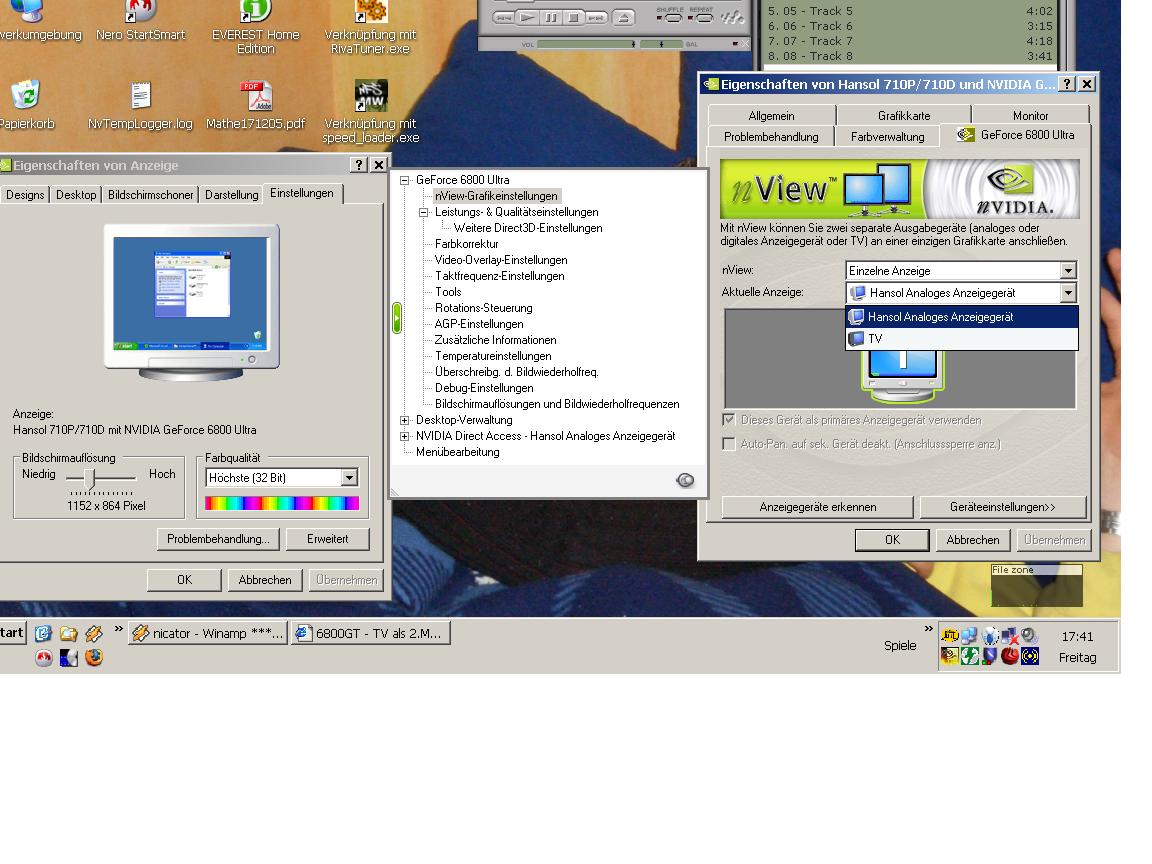Image resolution: width=1152 pixels, height=864 pixels.
Task: Switch to 'nicator - Winamp' taskbar button
Action: [x=209, y=633]
